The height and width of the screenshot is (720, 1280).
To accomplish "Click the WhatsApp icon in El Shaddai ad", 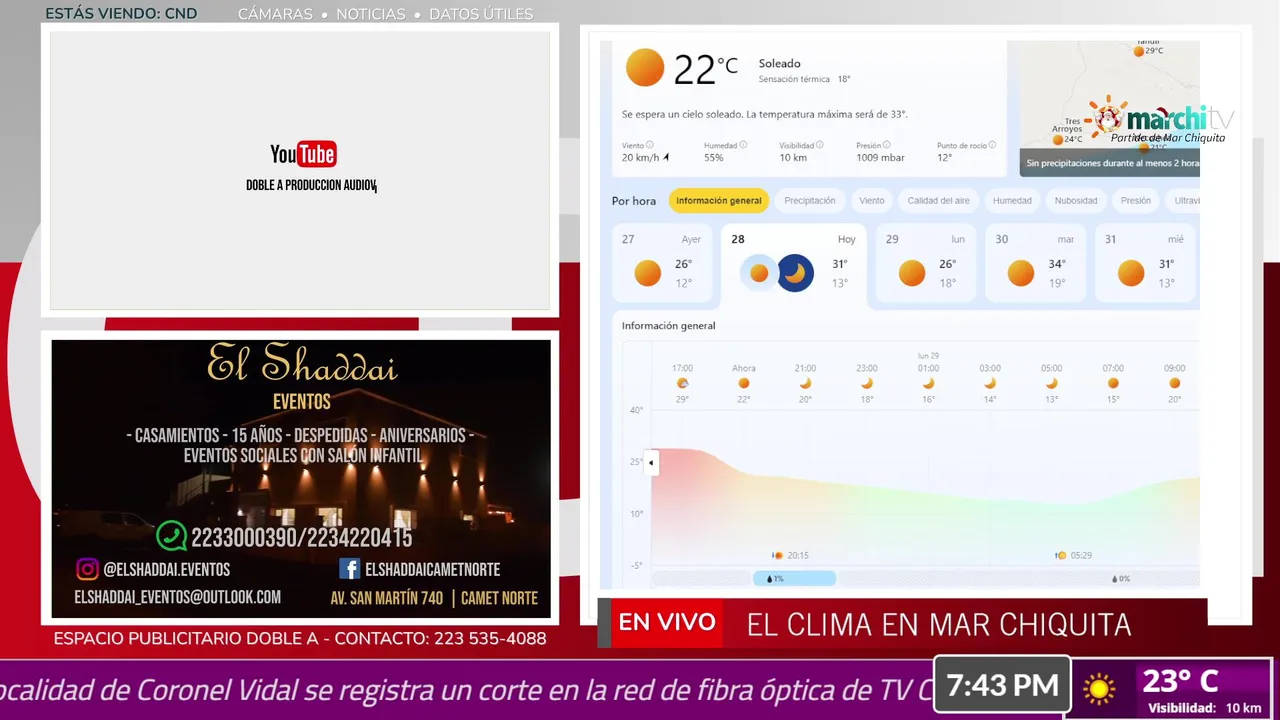I will [171, 537].
